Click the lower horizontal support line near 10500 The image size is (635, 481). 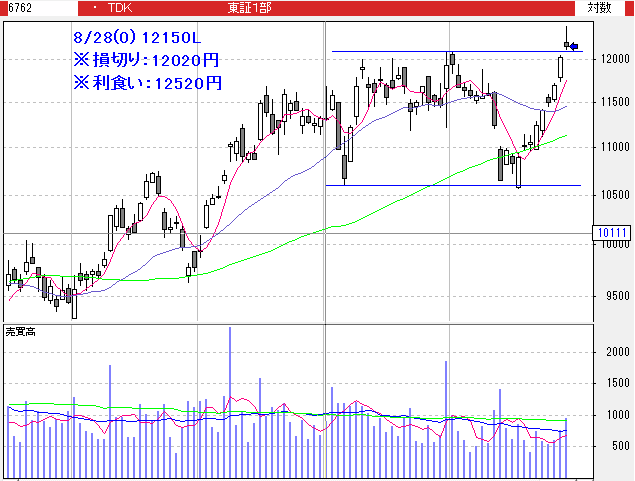450,185
